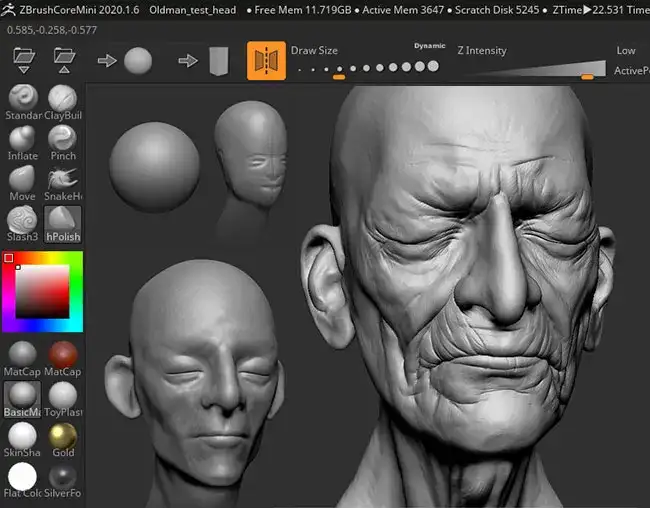Select the Move brush

[22, 183]
